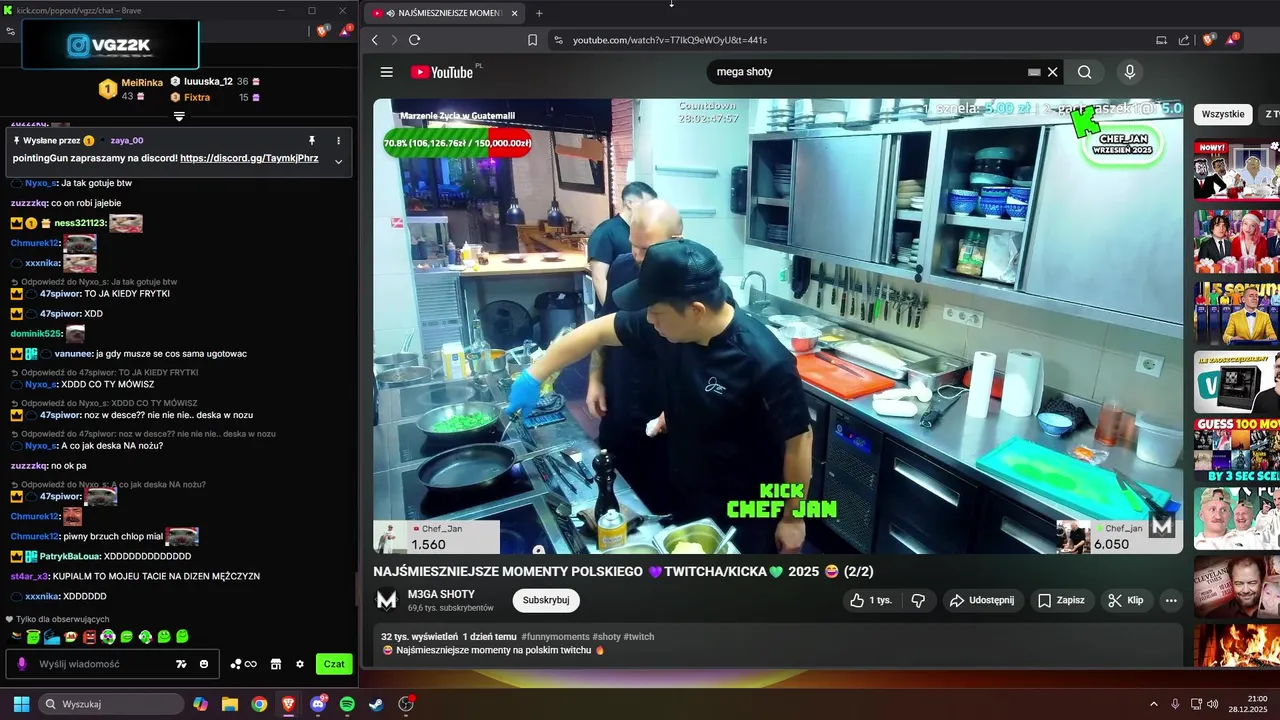Screen dimensions: 1280x720
Task: Click the Wyszukaj taskbar search box
Action: [111, 704]
